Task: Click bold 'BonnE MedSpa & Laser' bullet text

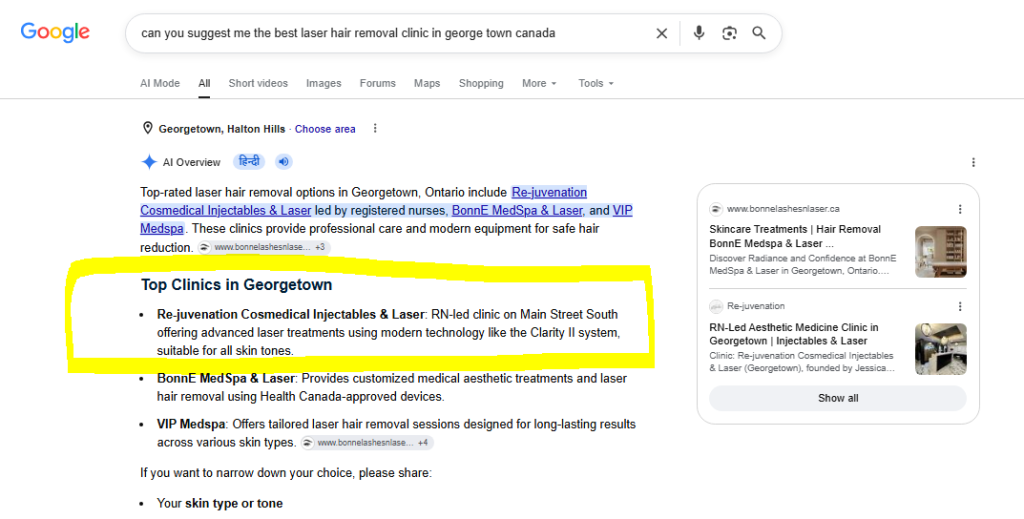Action: point(226,379)
